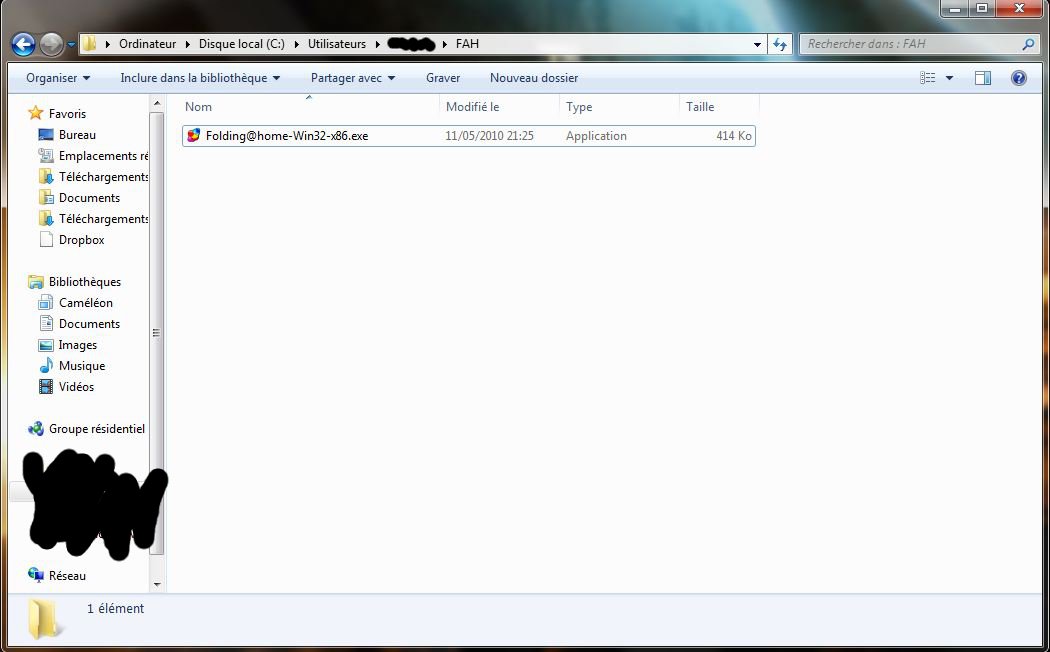Select Ordinateur in the address path
This screenshot has width=1050, height=652.
[147, 44]
